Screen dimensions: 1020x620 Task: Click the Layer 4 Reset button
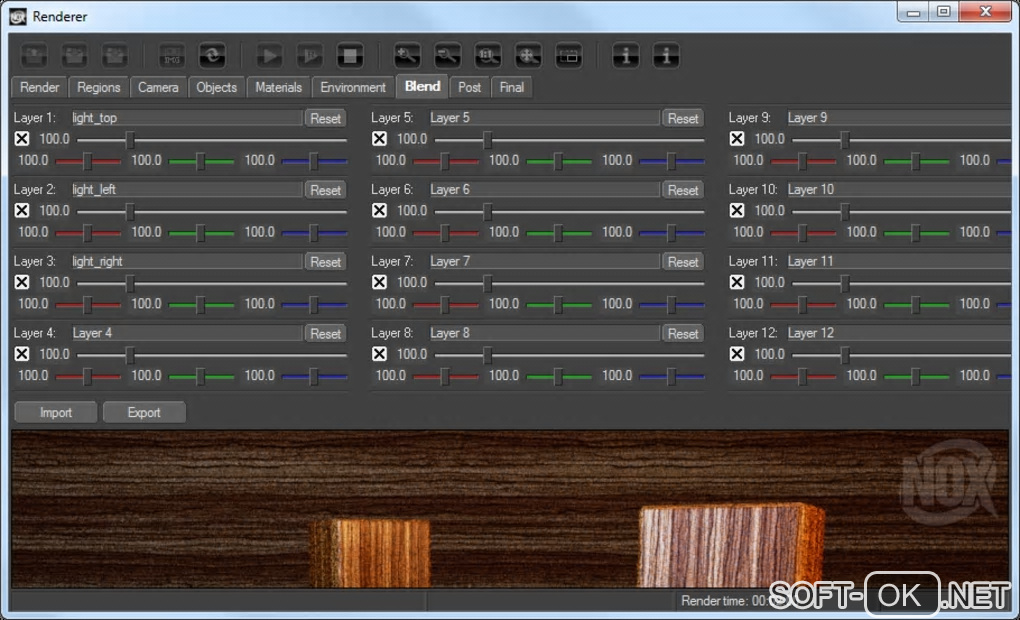coord(325,333)
